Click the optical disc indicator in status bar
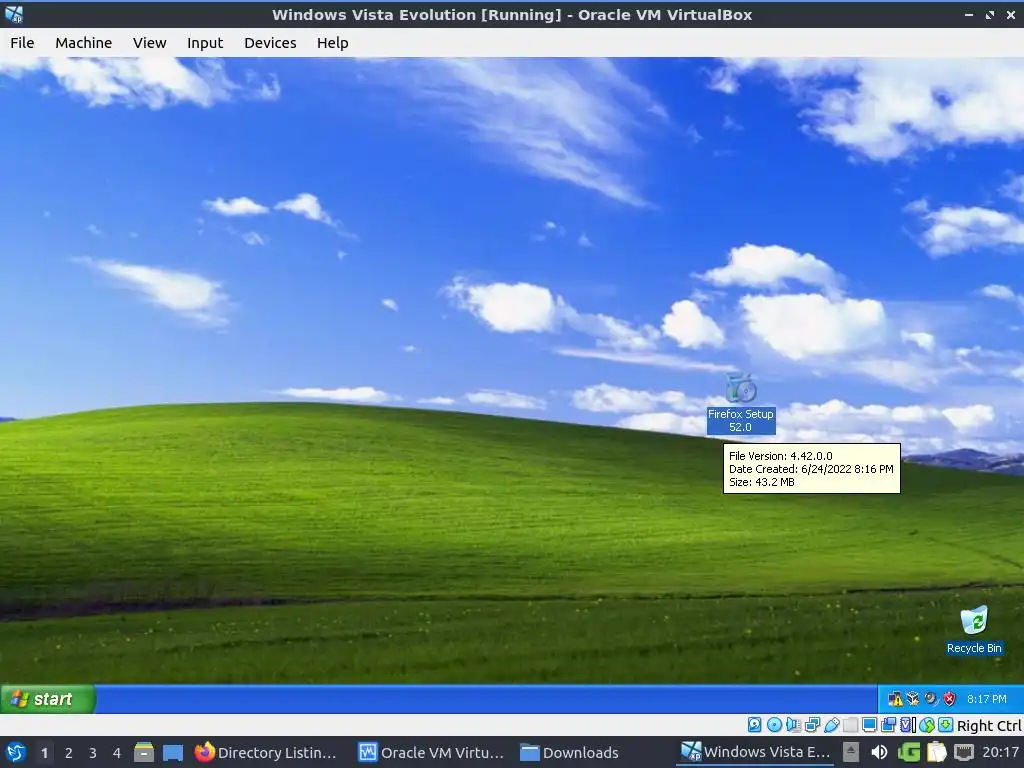The image size is (1024, 768). (x=775, y=724)
